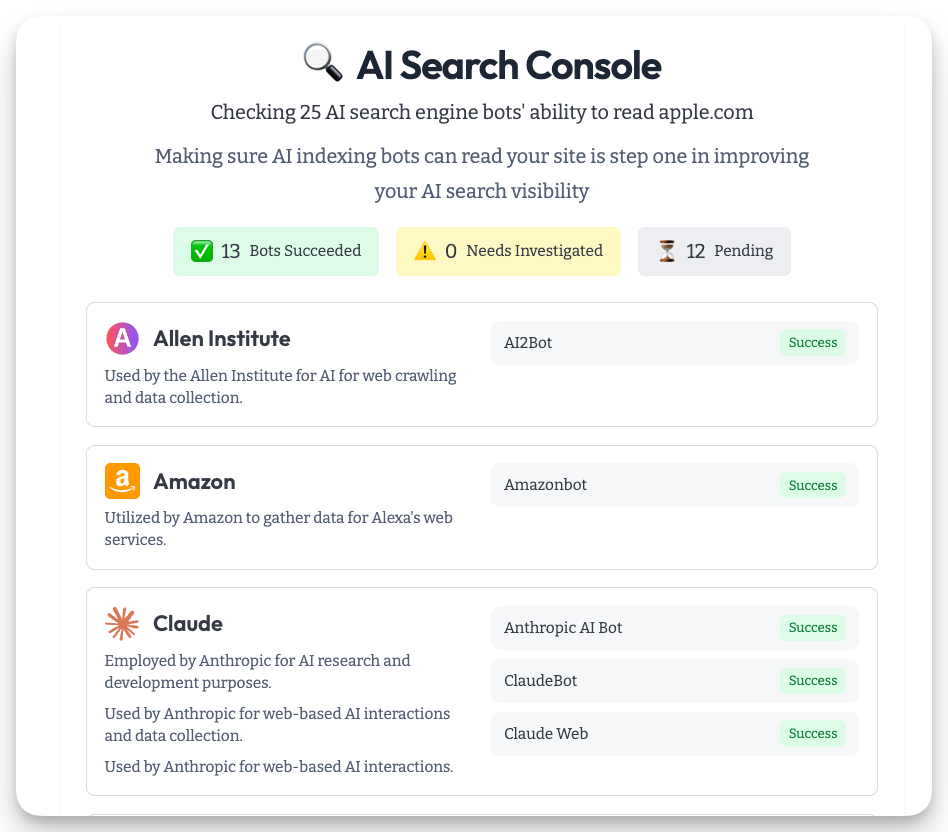Click the Allen Institute logo icon
This screenshot has height=832, width=948.
tap(122, 339)
